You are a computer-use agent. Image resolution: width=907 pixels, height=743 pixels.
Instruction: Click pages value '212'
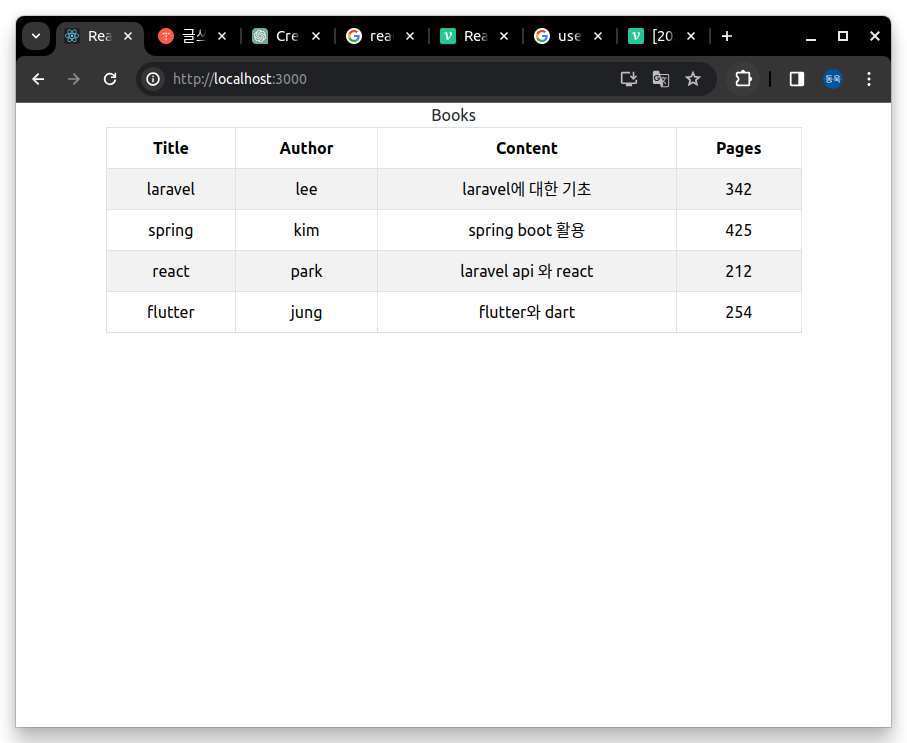pos(739,271)
